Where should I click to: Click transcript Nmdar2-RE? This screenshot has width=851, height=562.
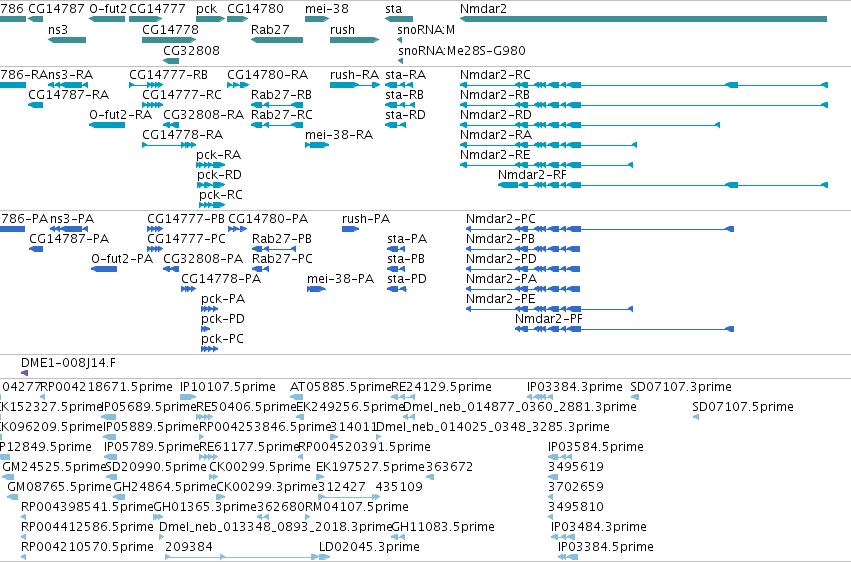coord(495,155)
